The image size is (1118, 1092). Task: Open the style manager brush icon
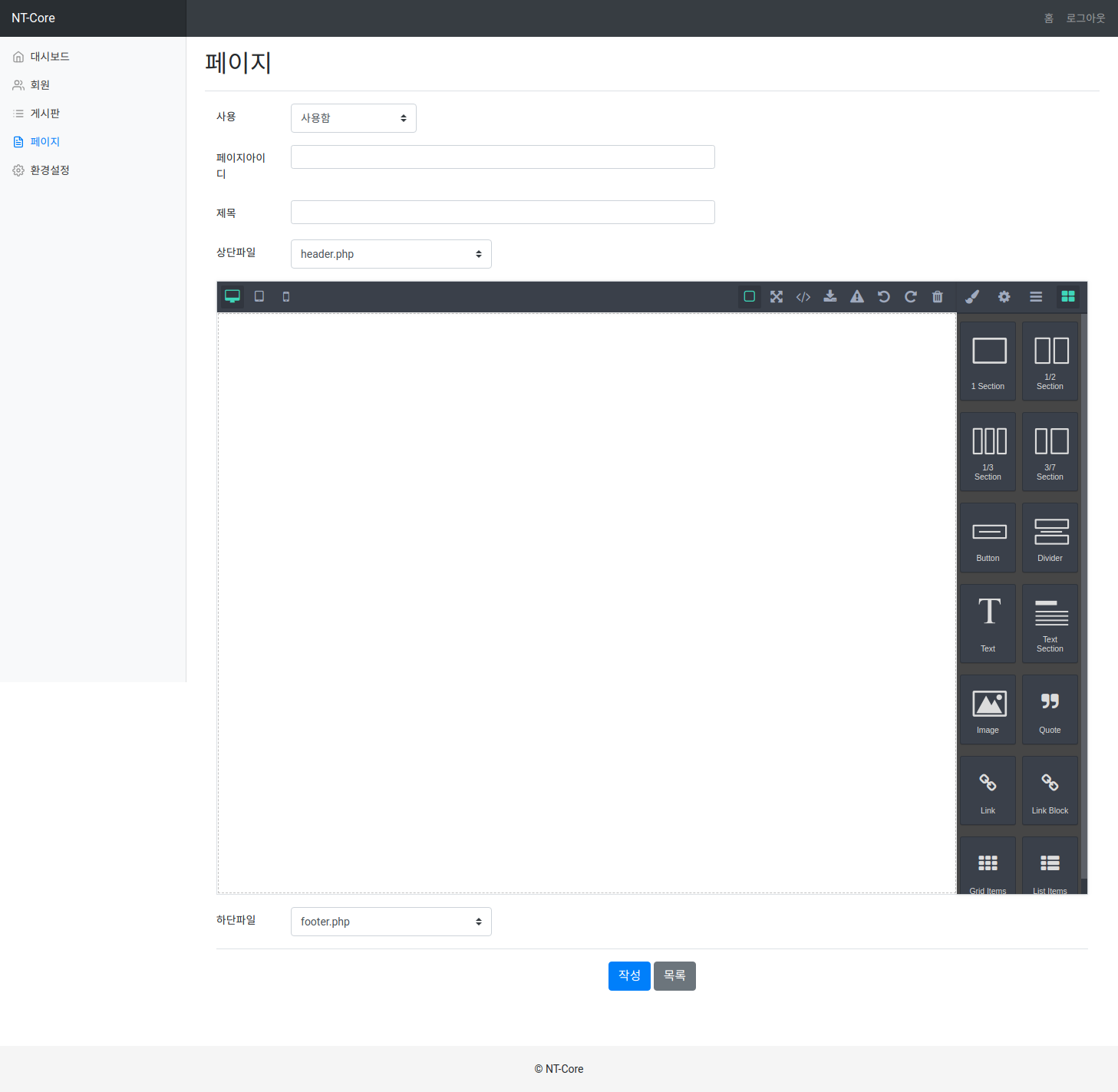click(x=972, y=297)
